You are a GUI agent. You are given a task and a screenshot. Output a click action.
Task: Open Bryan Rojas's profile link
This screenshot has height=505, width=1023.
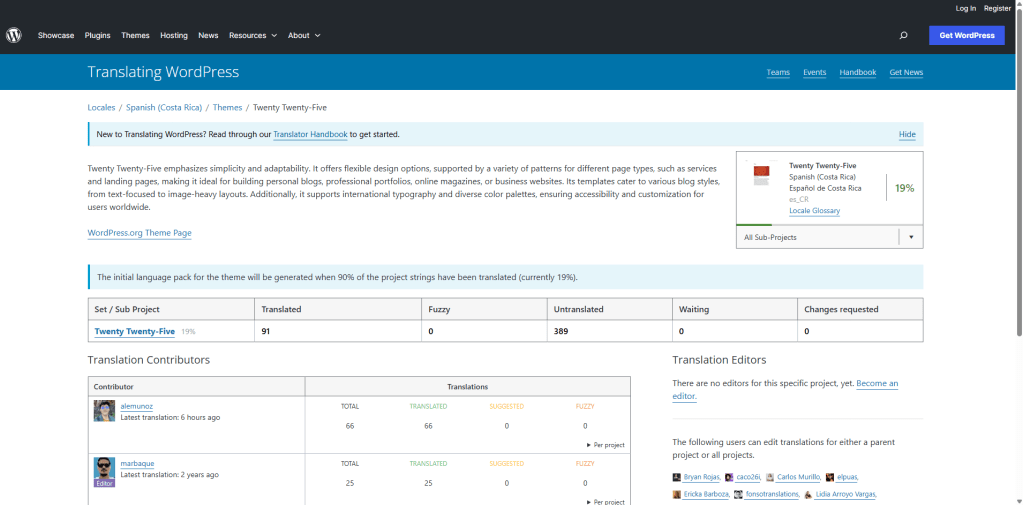point(702,477)
